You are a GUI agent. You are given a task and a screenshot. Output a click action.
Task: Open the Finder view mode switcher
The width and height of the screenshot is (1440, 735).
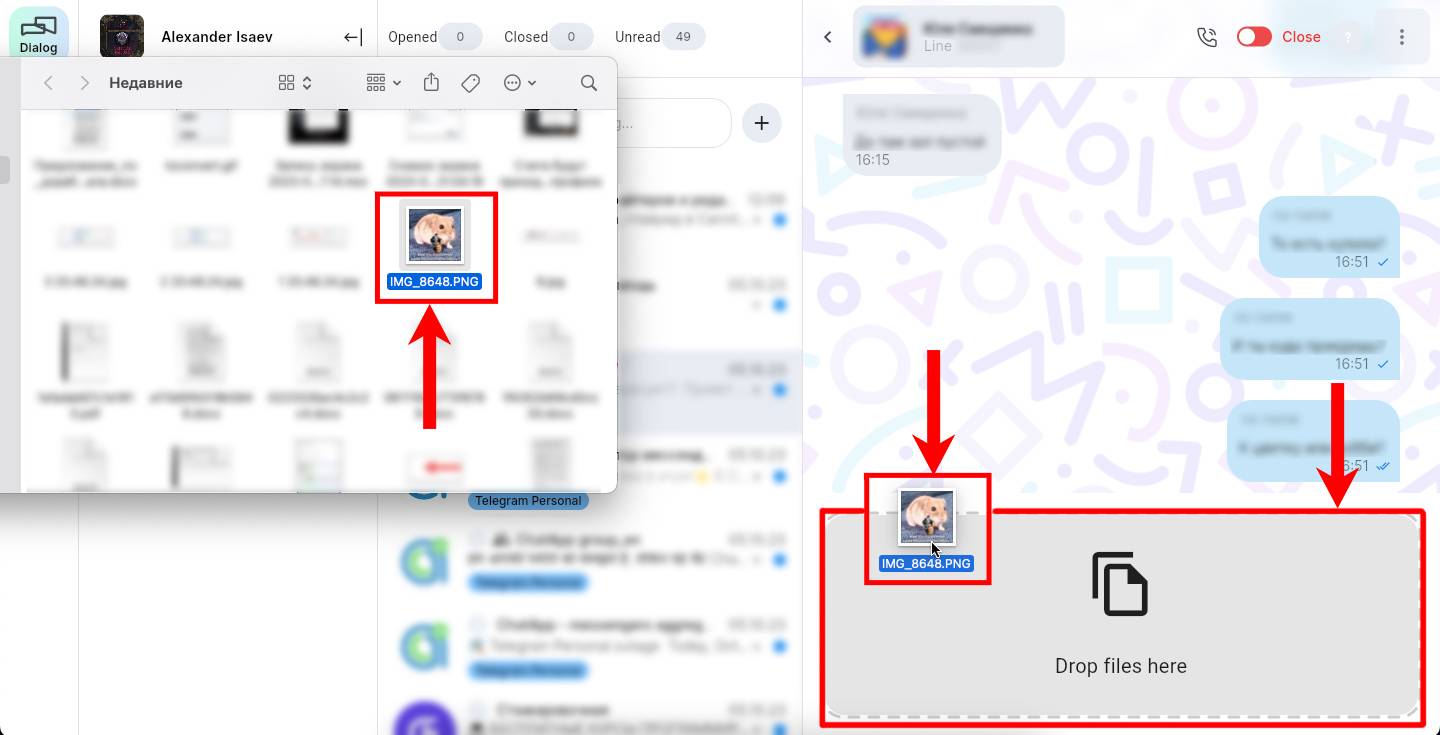(x=295, y=83)
